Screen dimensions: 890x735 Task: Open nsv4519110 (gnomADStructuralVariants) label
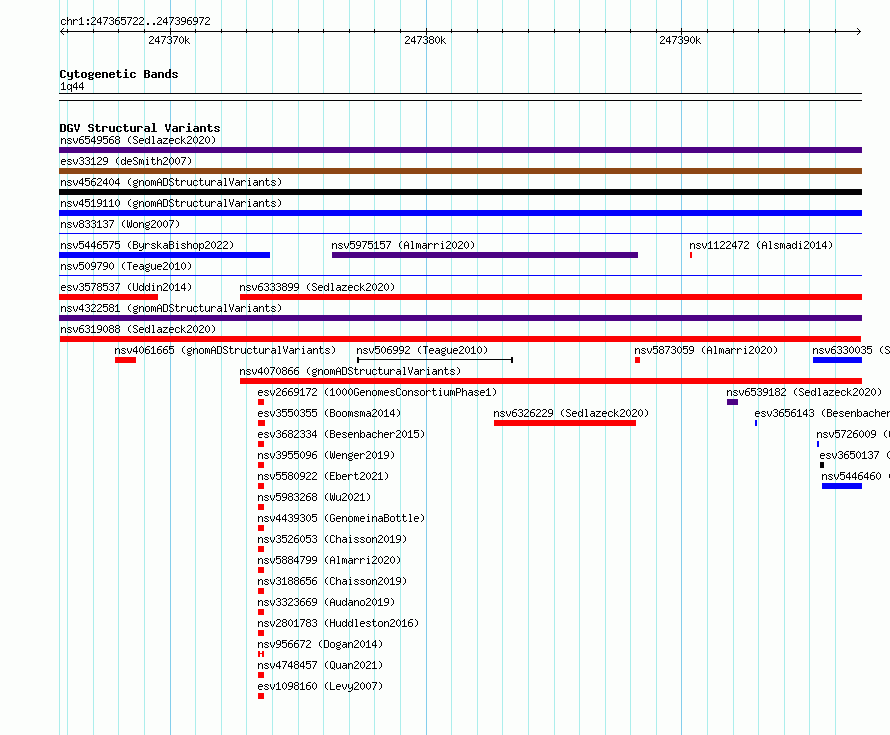(171, 203)
